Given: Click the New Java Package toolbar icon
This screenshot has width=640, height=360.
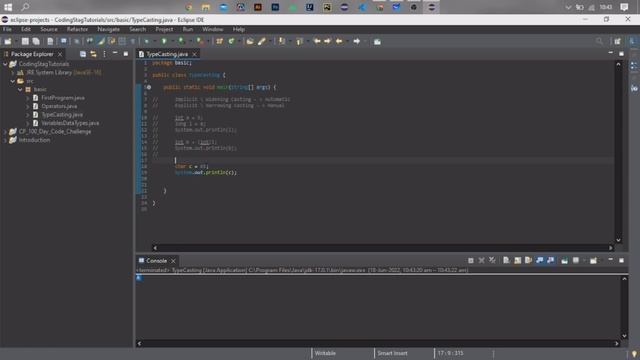Looking at the screenshot, I should 220,41.
